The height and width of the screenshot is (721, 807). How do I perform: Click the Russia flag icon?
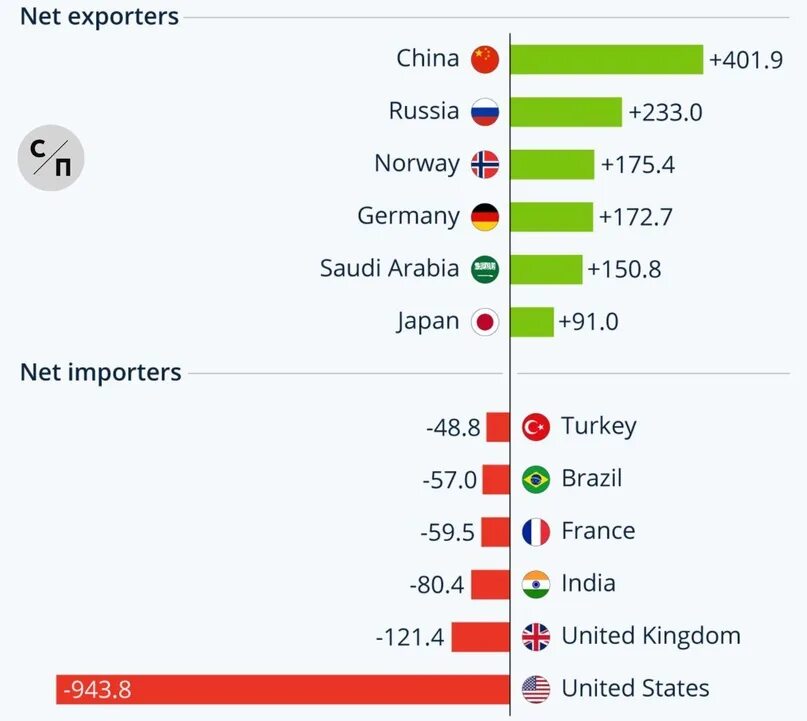485,112
